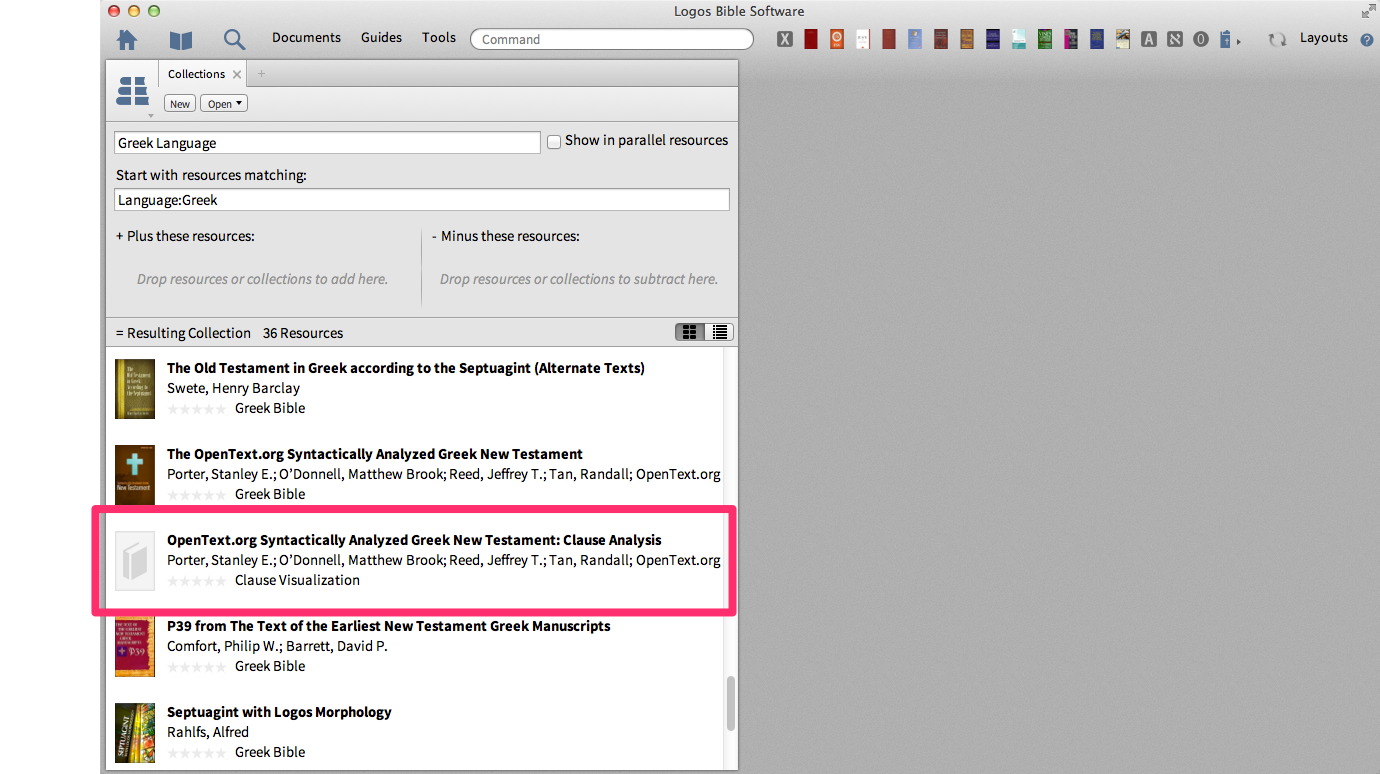Open the Library book icon
Viewport: 1380px width, 774px height.
(181, 40)
